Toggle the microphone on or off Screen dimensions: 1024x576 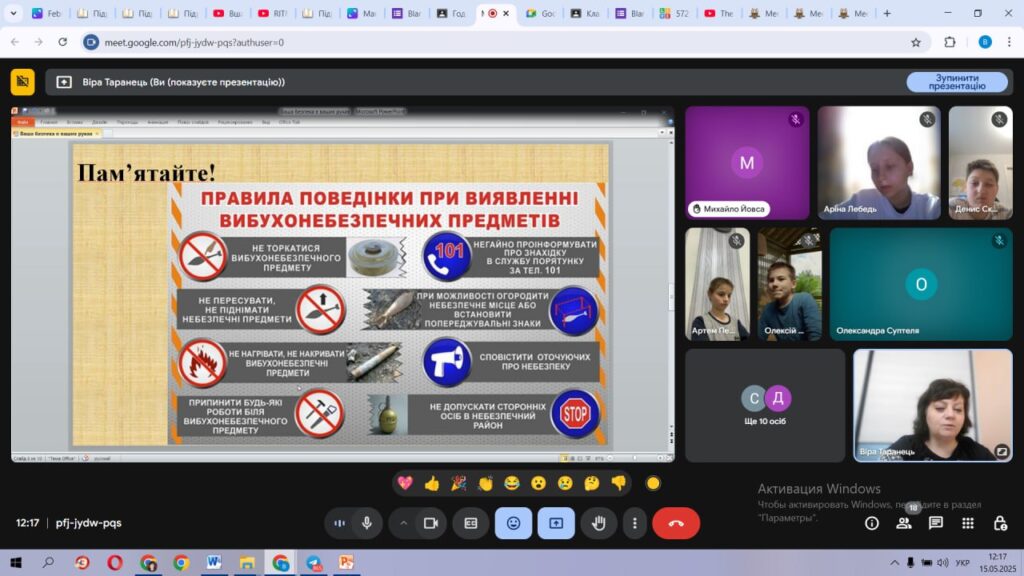(x=367, y=523)
